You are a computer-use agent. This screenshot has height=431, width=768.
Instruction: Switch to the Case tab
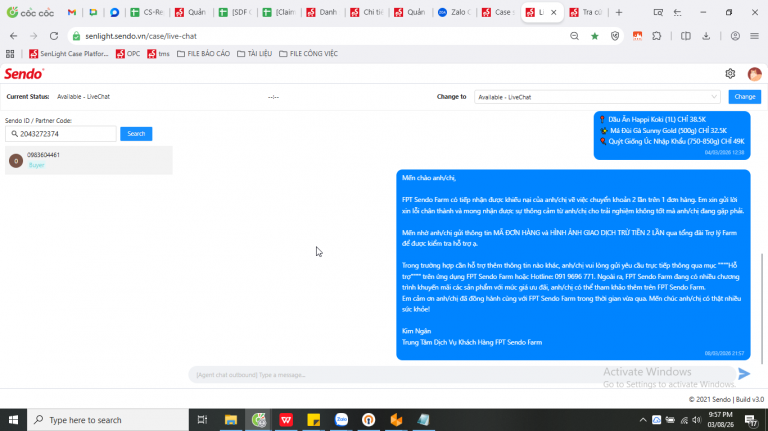(498, 12)
